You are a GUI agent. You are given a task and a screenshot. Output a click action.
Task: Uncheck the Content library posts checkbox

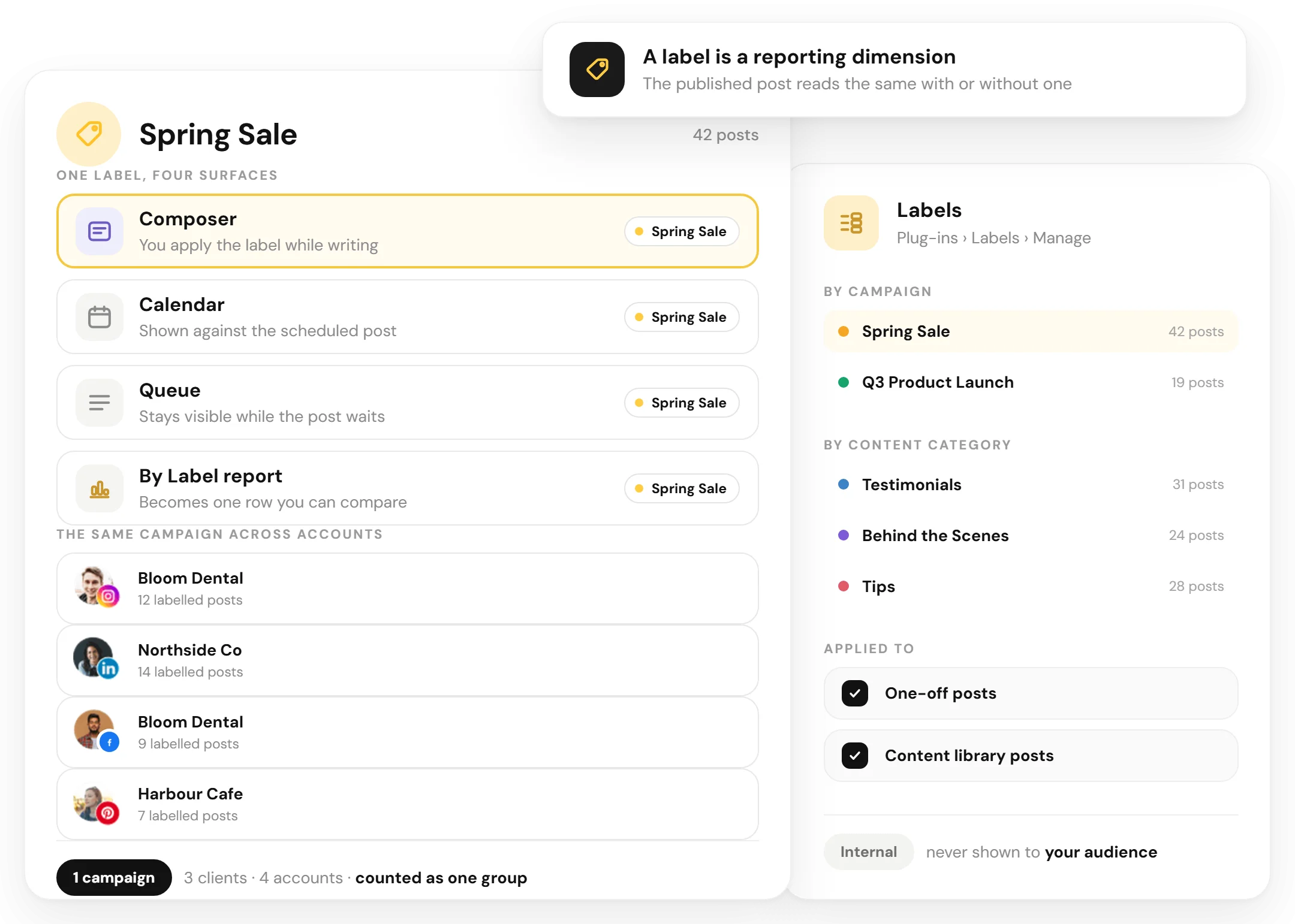tap(855, 756)
